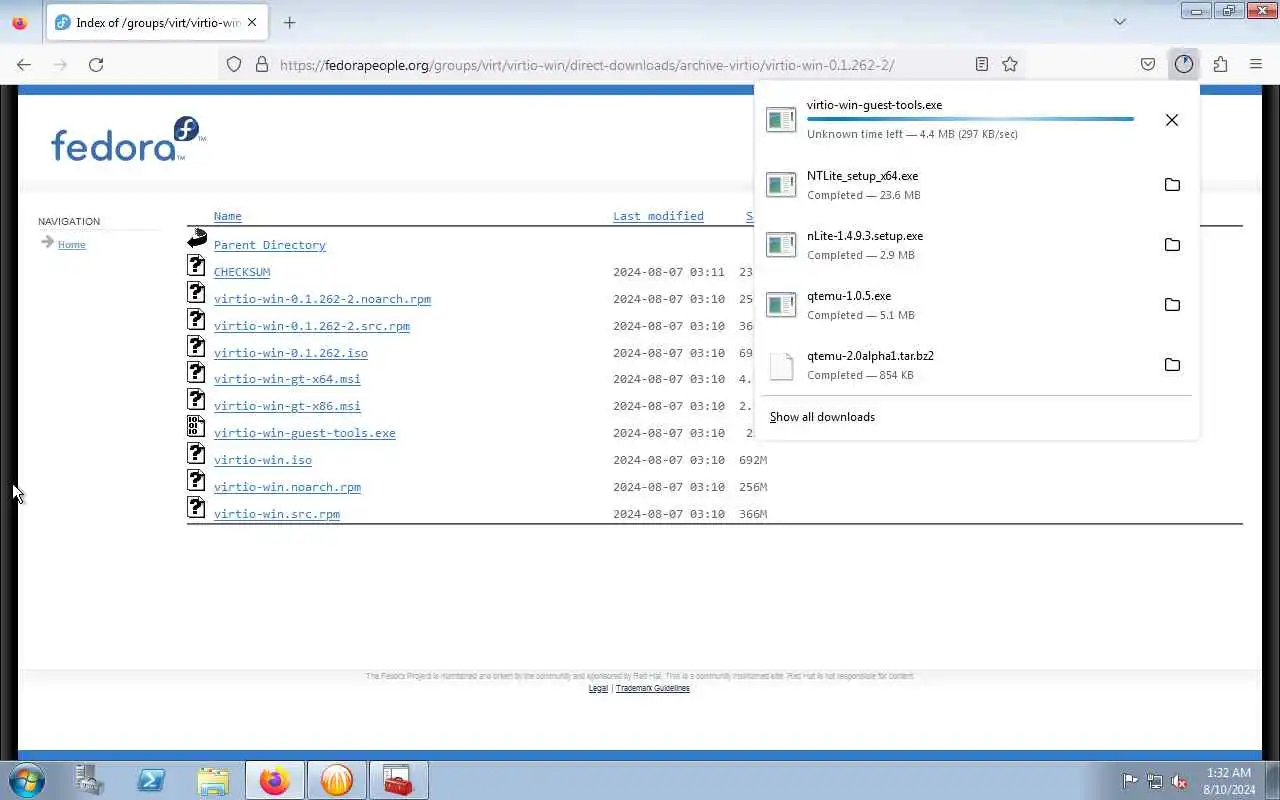
Task: Open the Home navigation link
Action: tap(71, 245)
